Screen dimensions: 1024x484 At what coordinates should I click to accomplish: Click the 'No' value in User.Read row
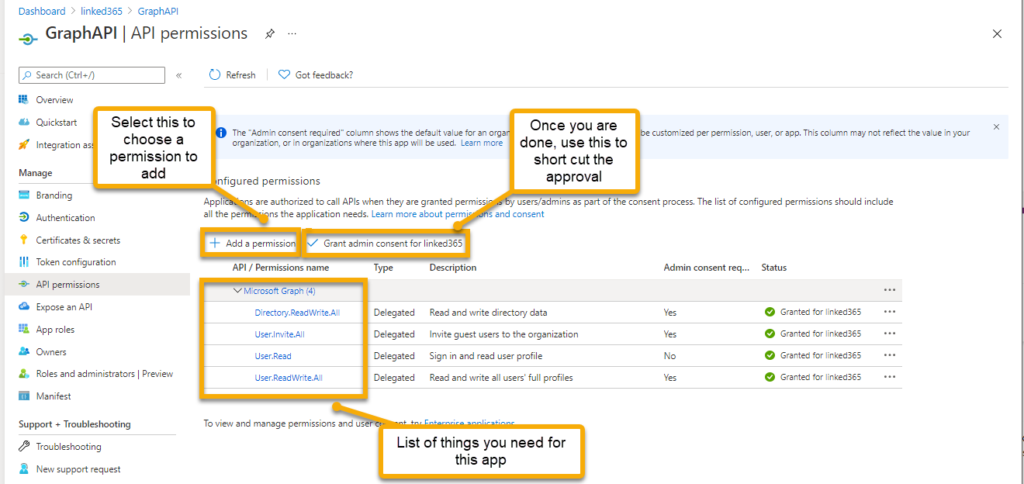[x=669, y=356]
